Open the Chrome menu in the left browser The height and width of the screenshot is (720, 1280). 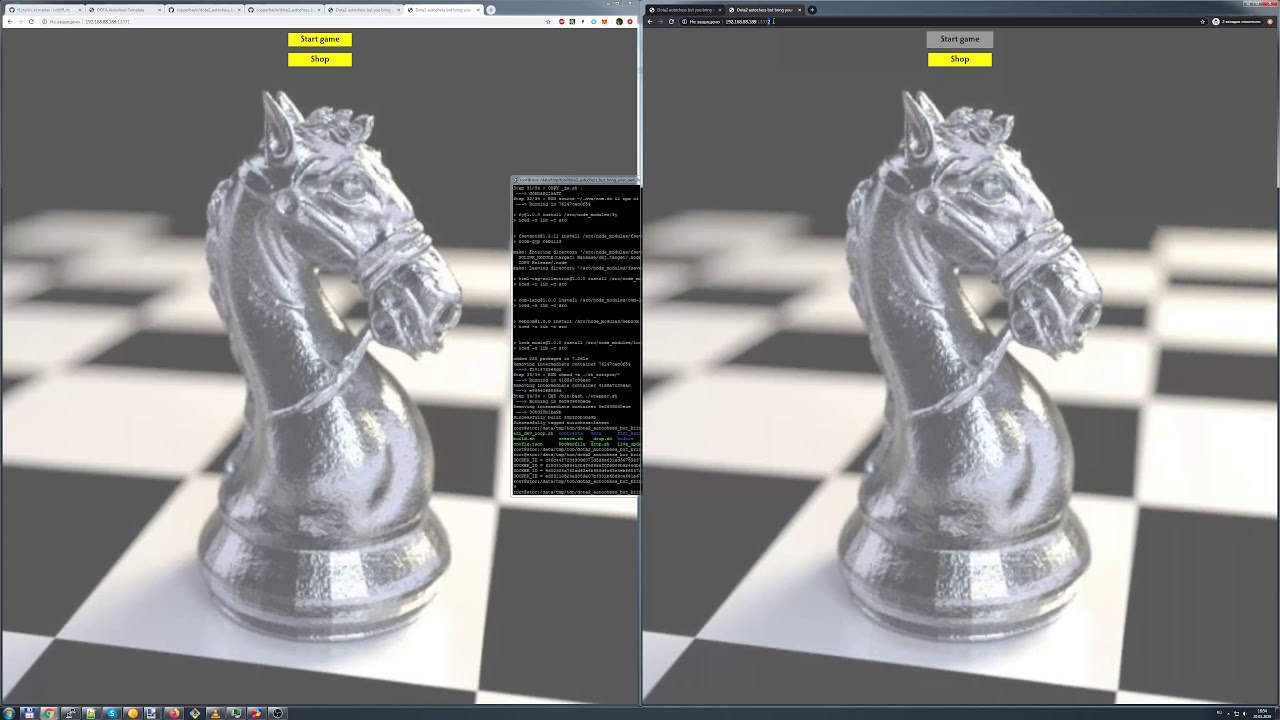point(630,21)
